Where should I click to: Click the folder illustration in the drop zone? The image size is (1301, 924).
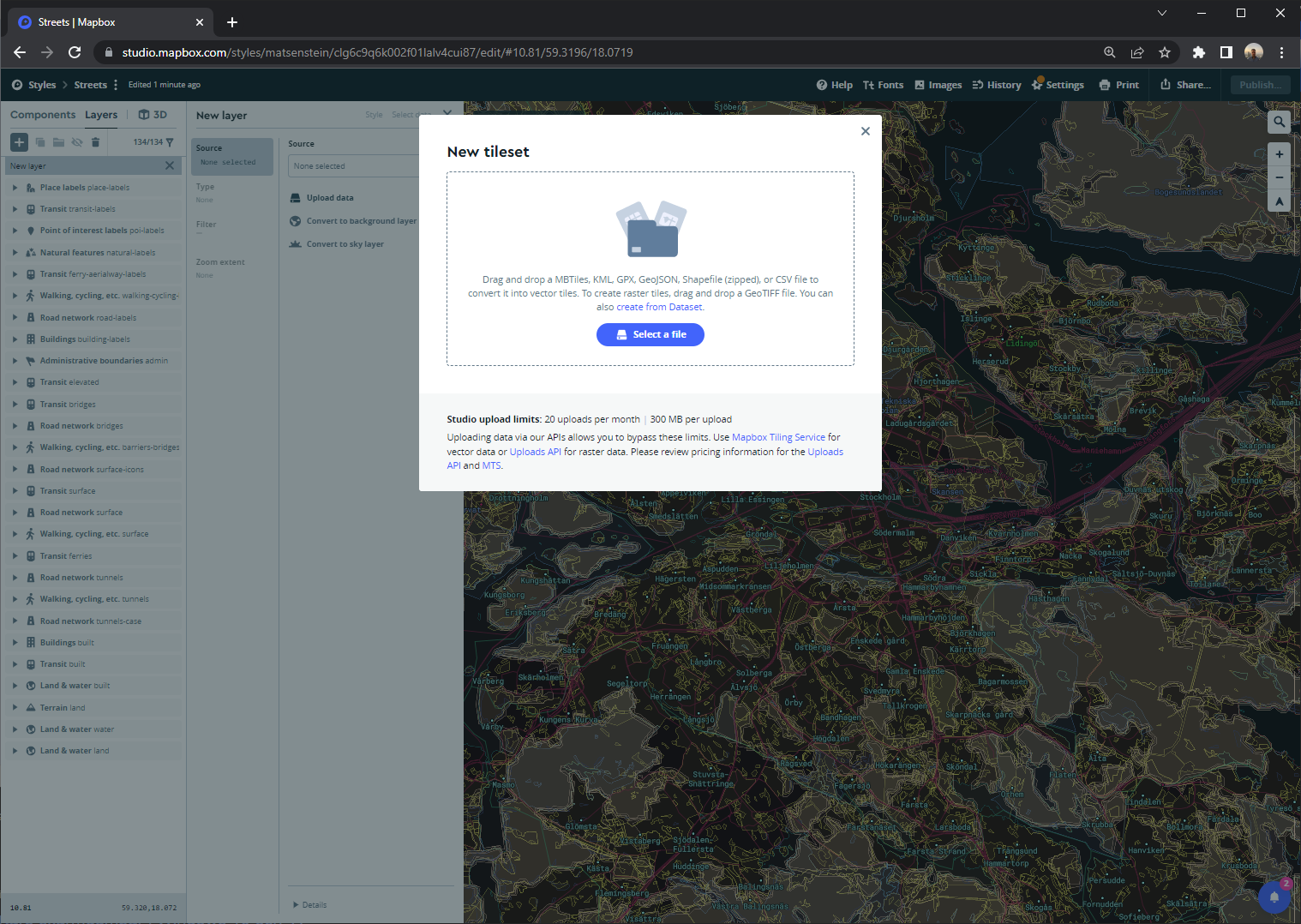click(x=651, y=229)
